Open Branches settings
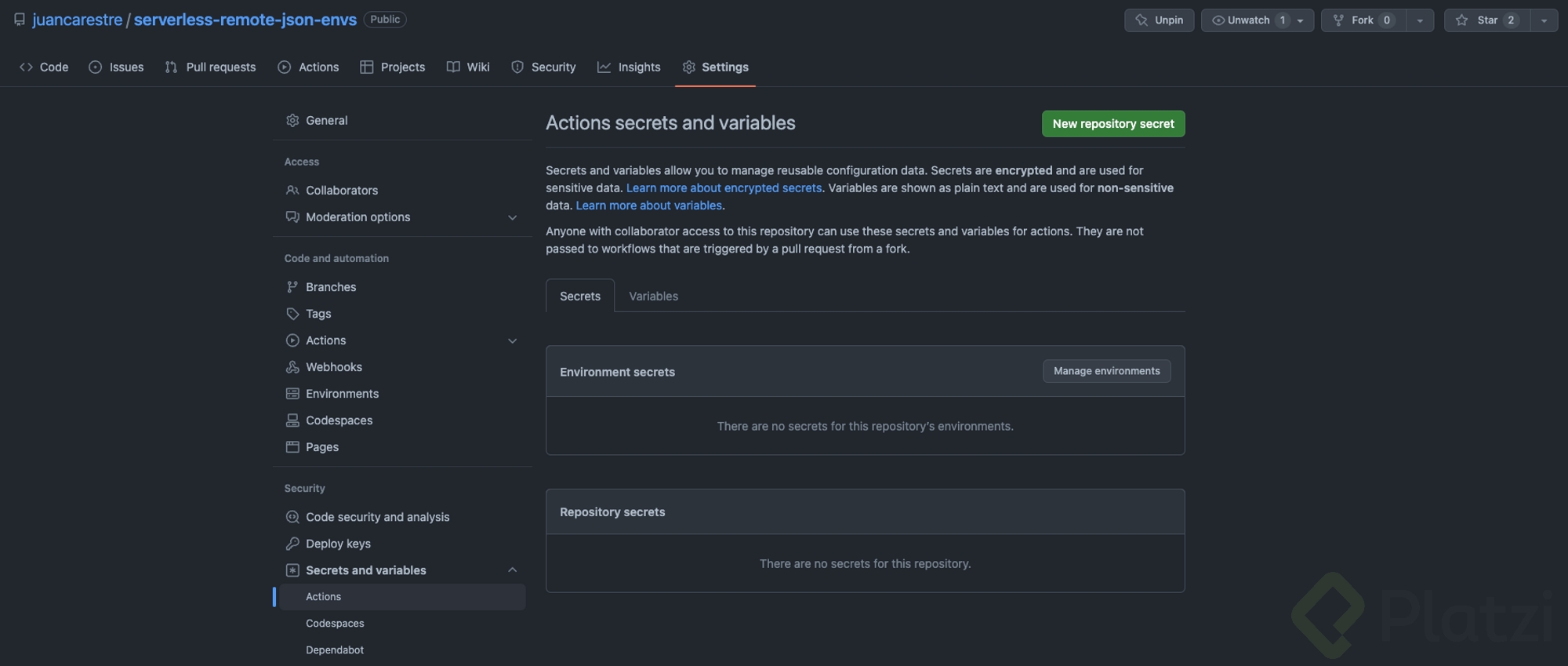 402,287
